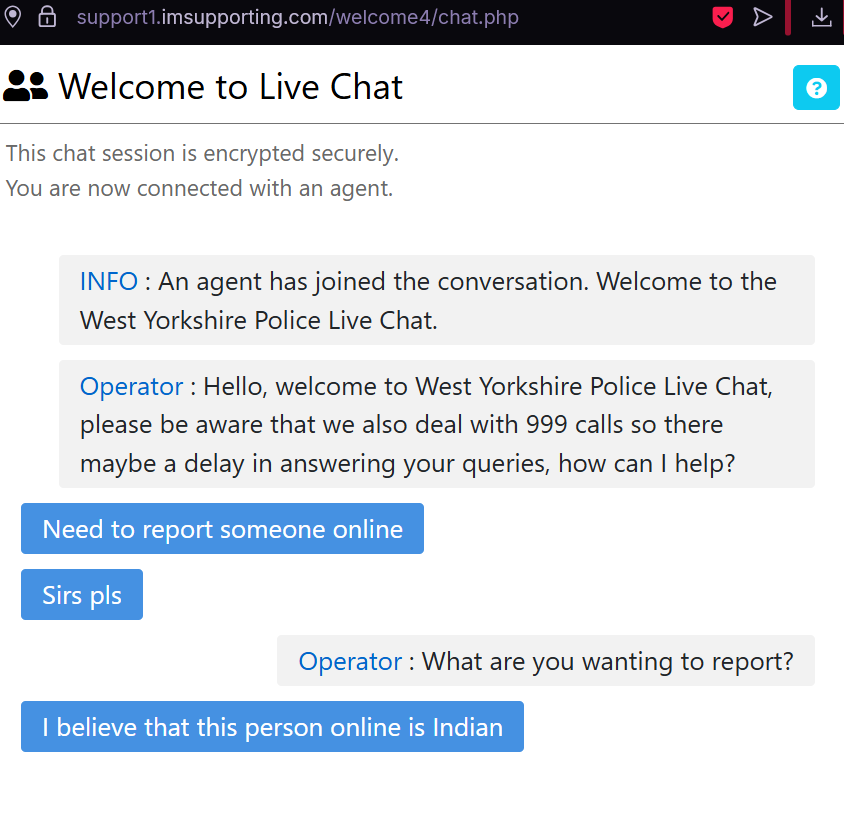This screenshot has width=844, height=822.
Task: Click the cyan help question mark button
Action: coord(816,88)
